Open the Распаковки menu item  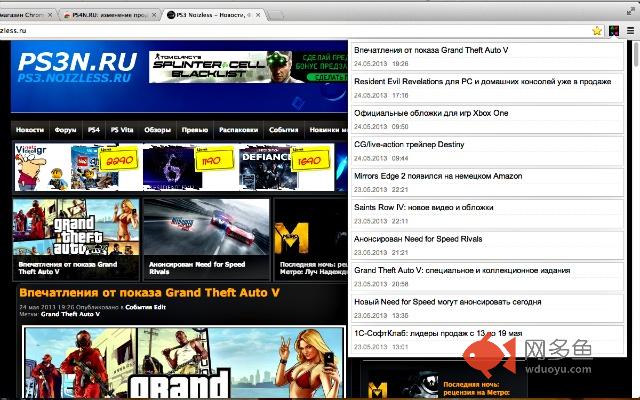(x=238, y=130)
